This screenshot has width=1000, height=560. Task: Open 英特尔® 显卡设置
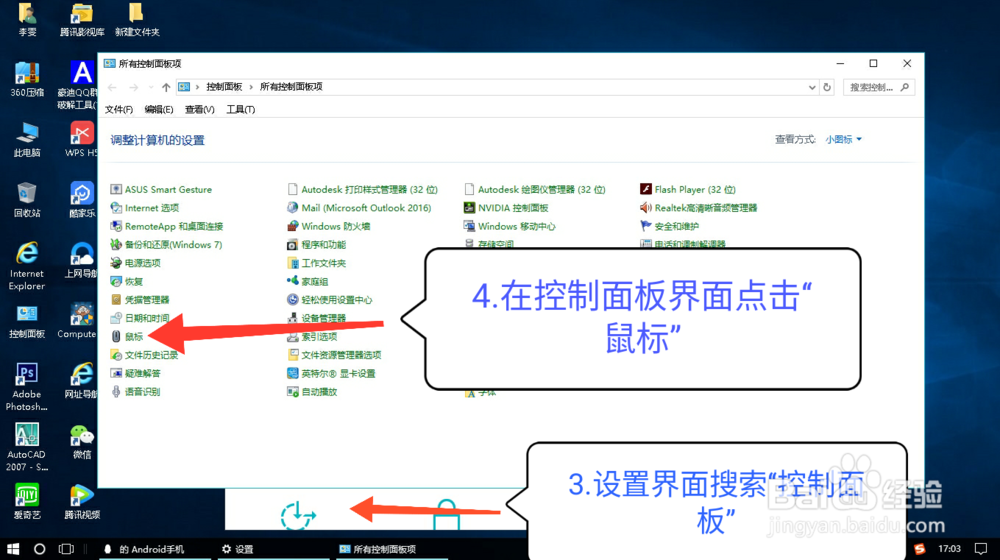332,374
